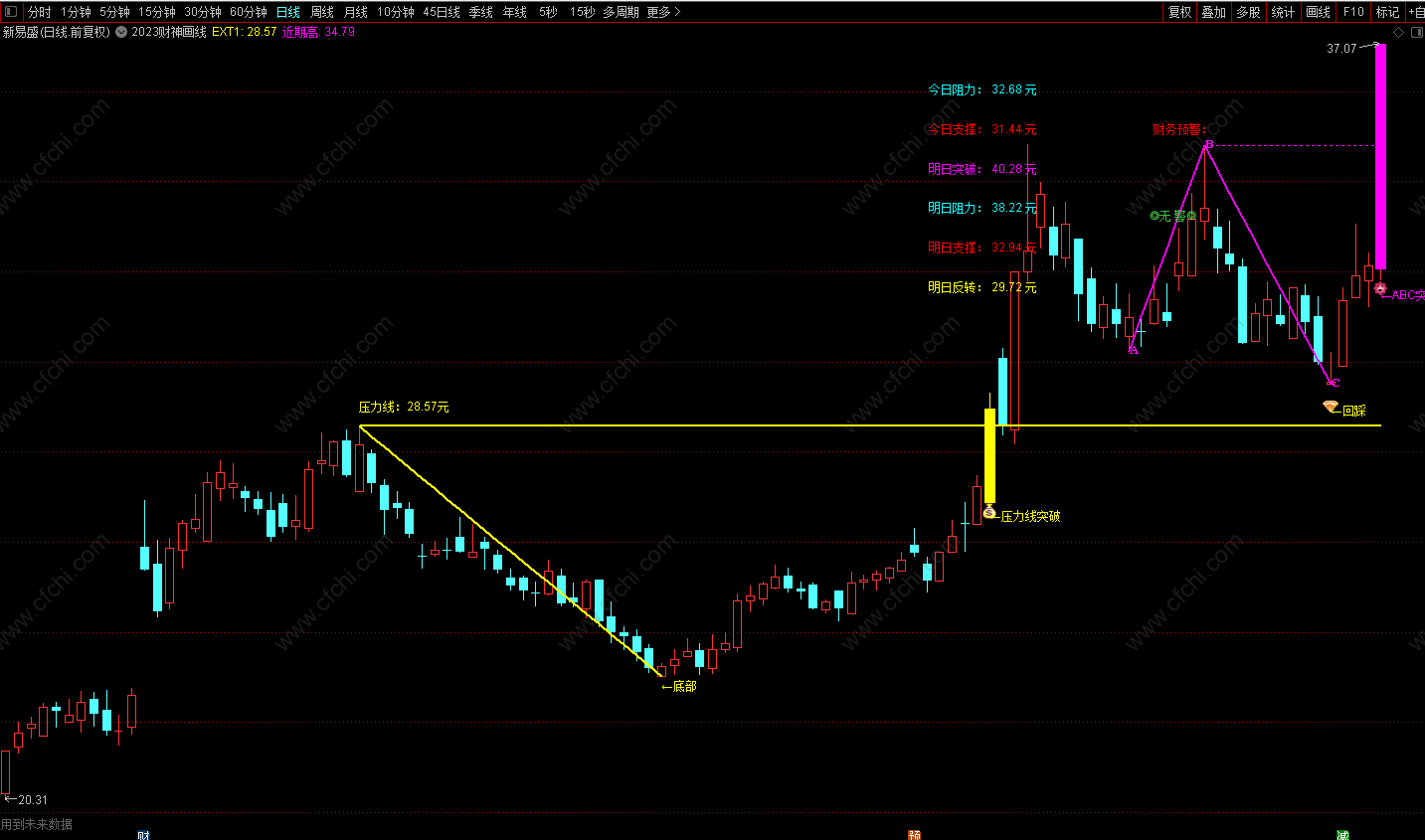Click the 20.31 low price label
Viewport: 1425px width, 840px height.
33,799
